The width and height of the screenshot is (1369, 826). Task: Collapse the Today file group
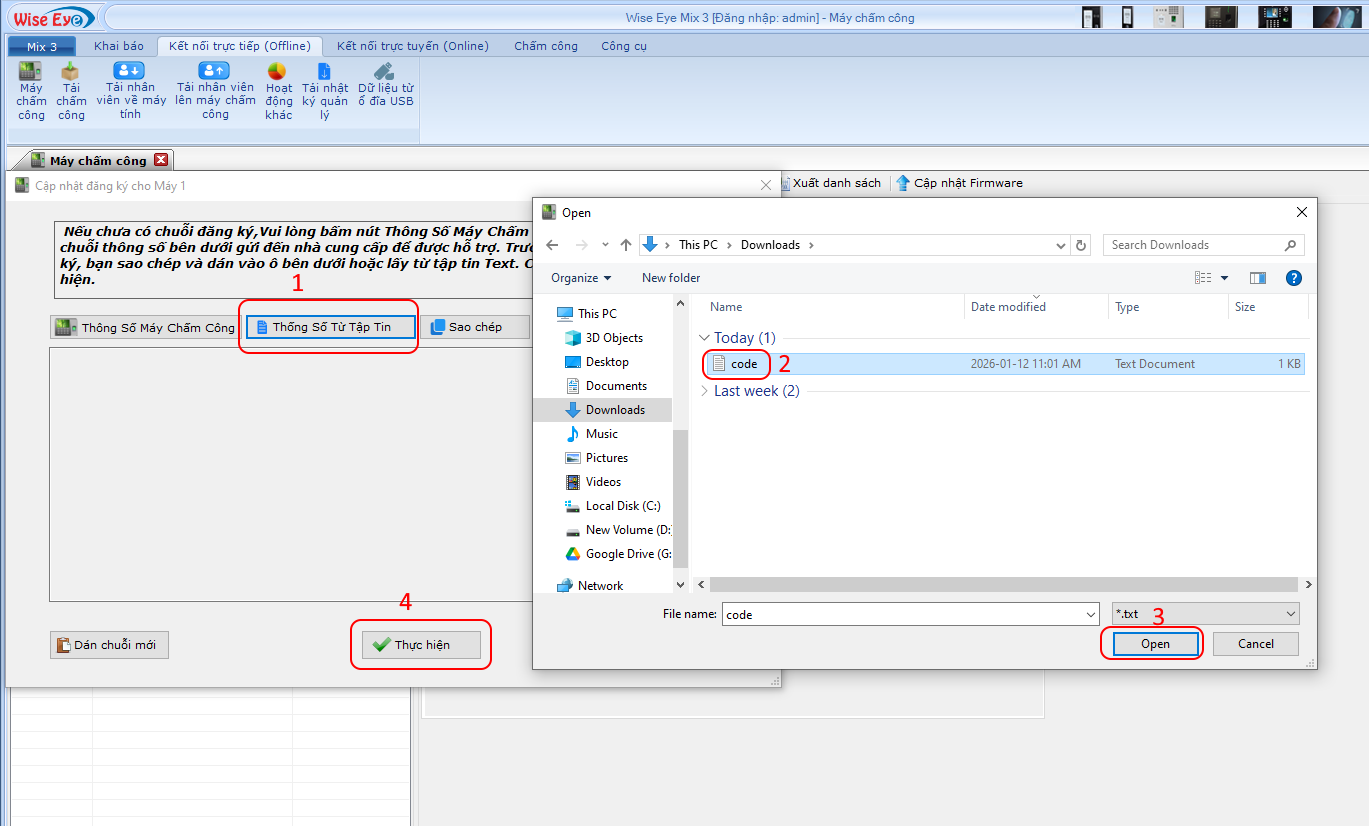(x=704, y=338)
